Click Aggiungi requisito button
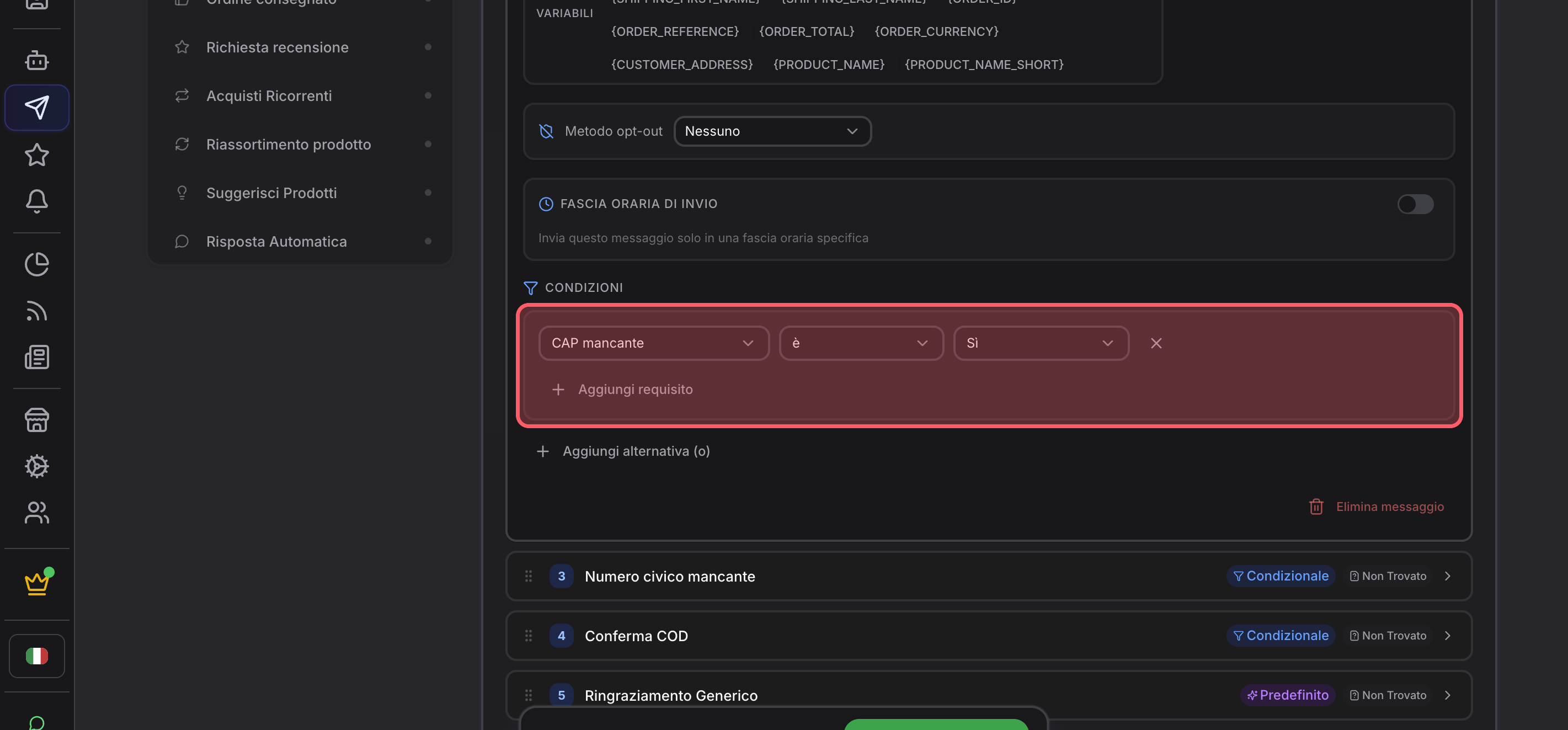Screen dimensions: 1568x730 (621, 389)
